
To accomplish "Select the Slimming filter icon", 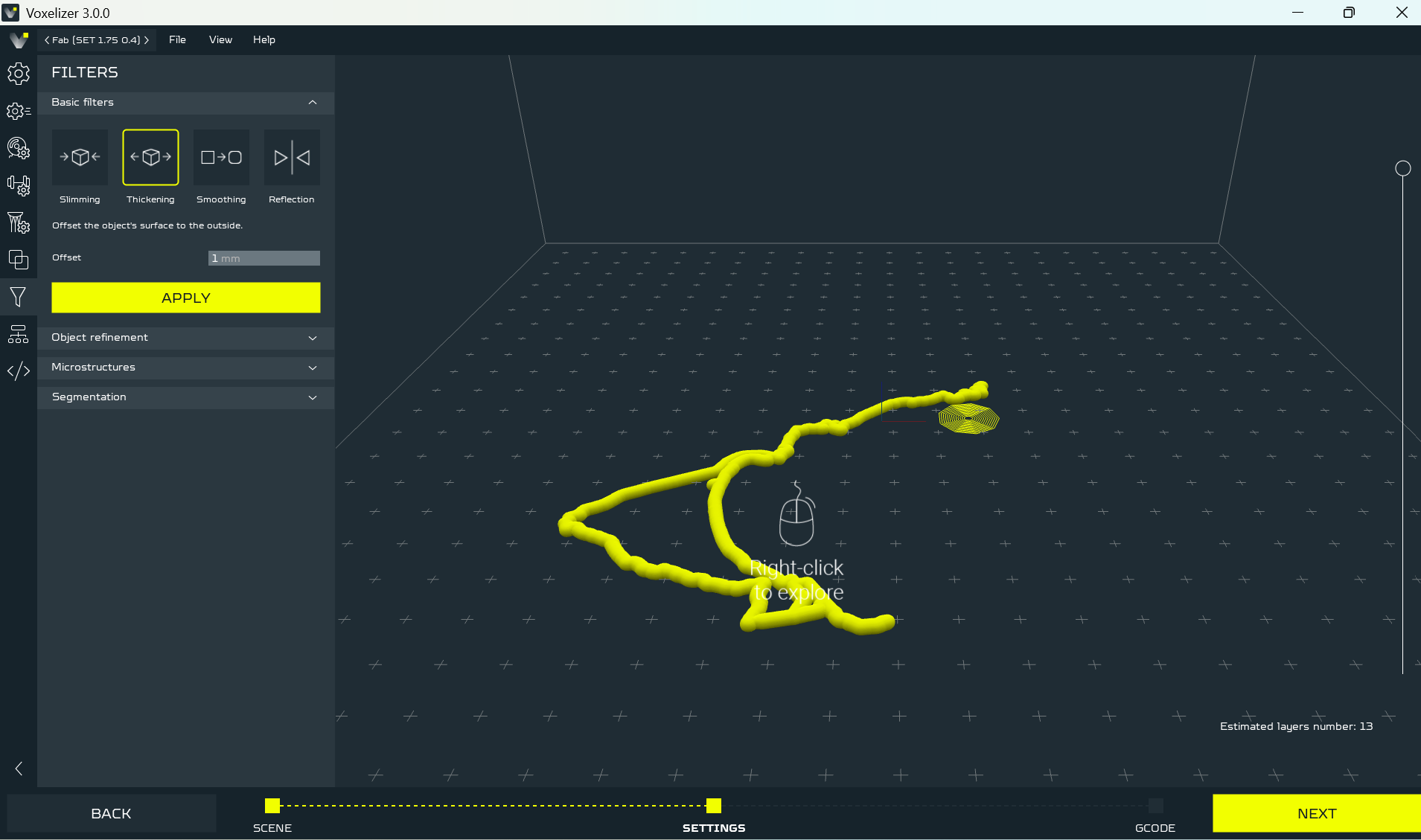I will click(x=80, y=157).
